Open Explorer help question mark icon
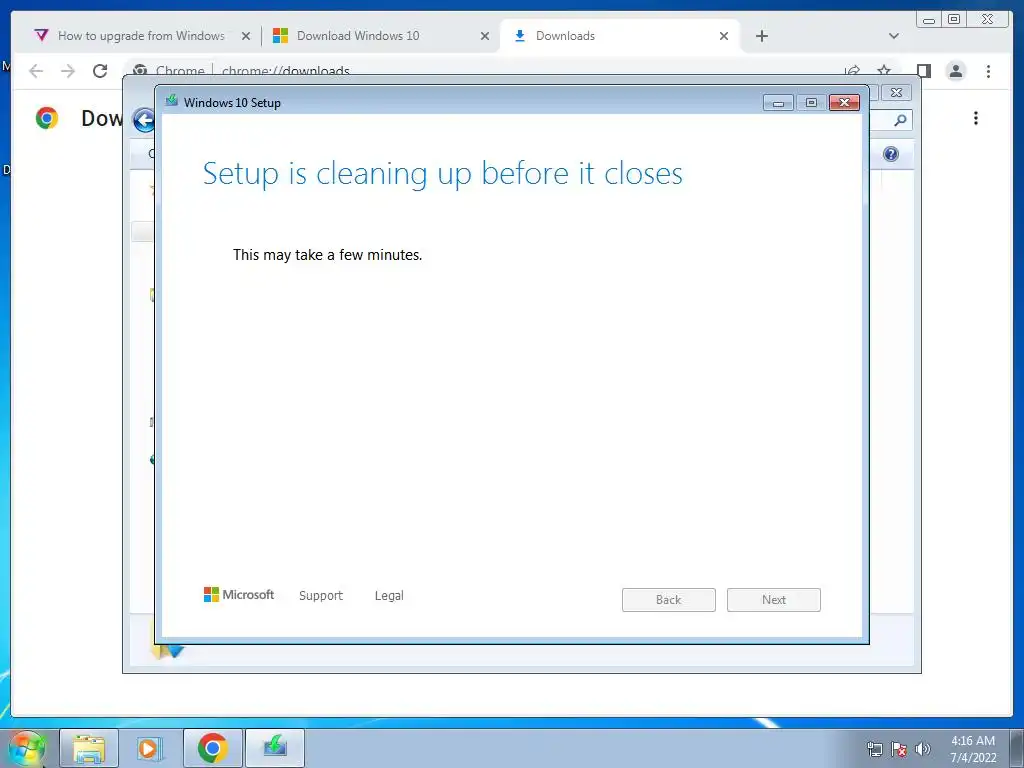 [x=891, y=154]
